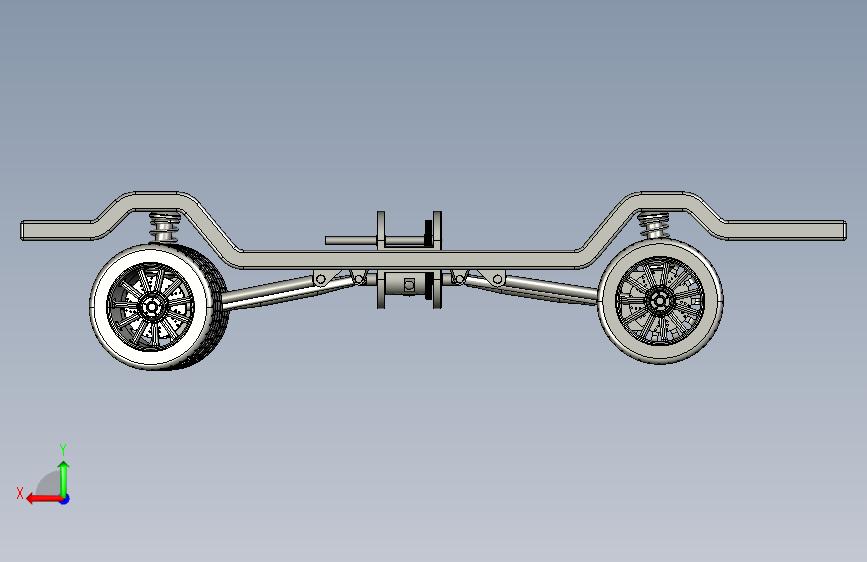Viewport: 867px width, 562px height.
Task: Pick the coil spring above the right wheel
Action: (654, 224)
